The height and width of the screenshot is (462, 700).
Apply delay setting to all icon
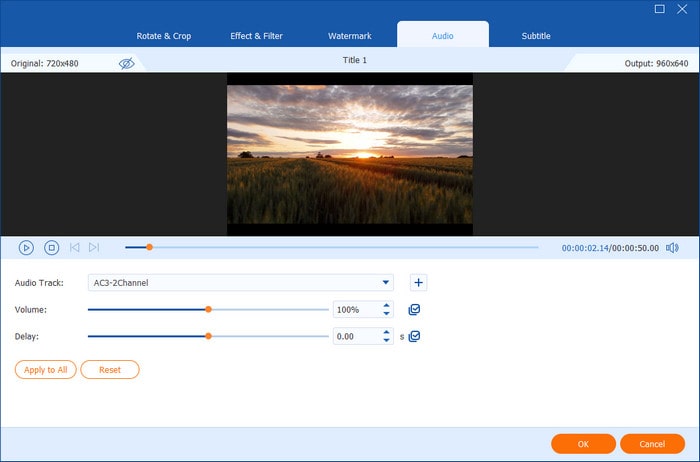pos(414,337)
